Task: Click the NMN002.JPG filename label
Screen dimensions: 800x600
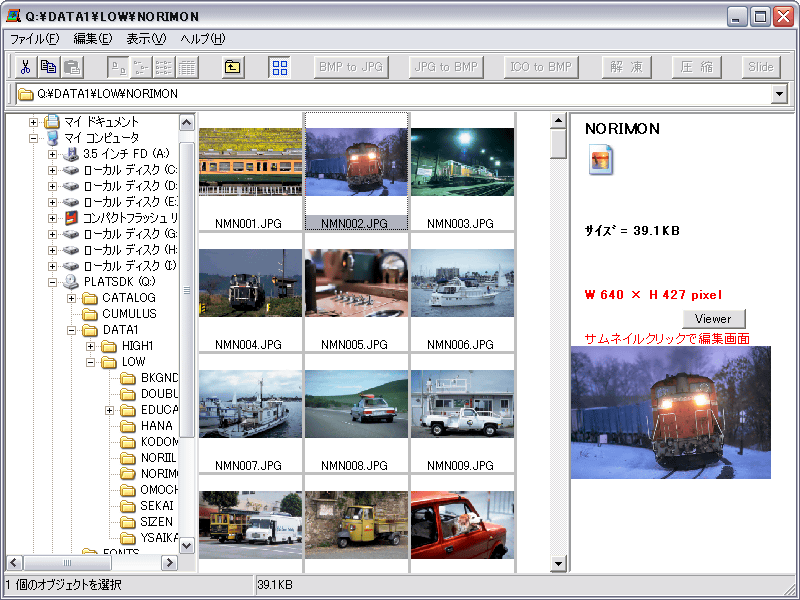Action: click(x=355, y=223)
